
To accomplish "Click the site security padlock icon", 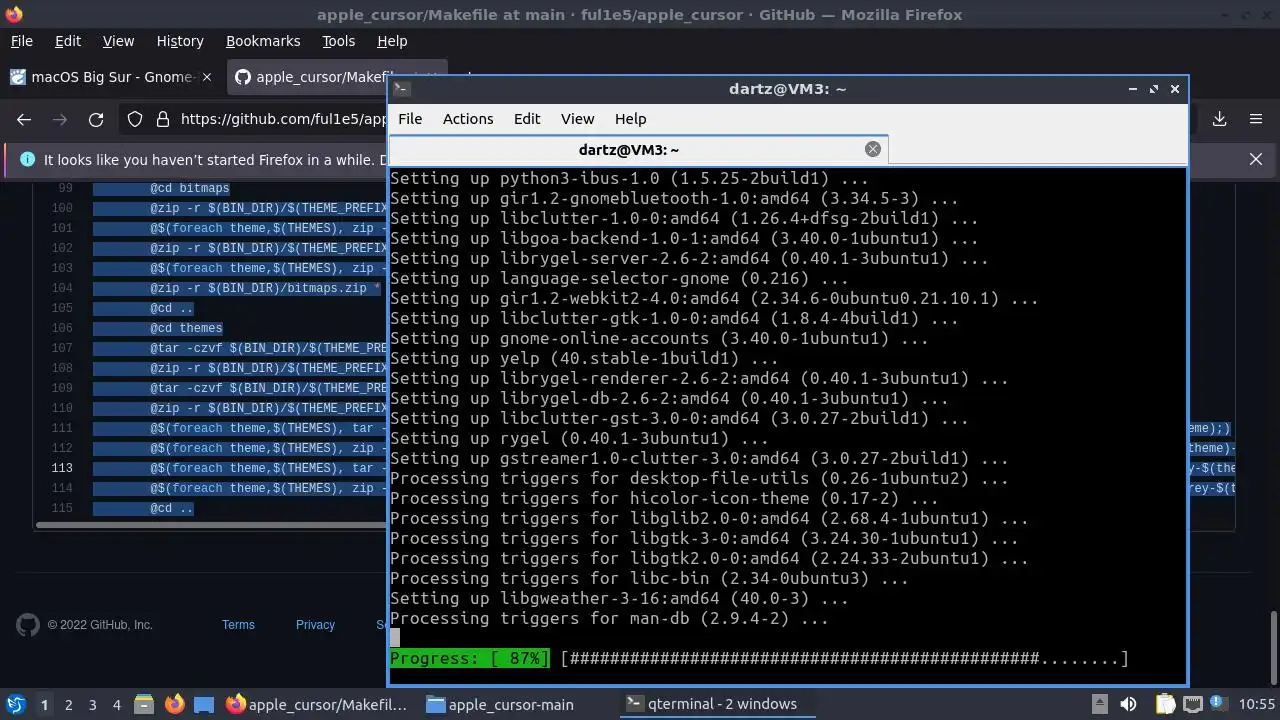I will pos(162,119).
